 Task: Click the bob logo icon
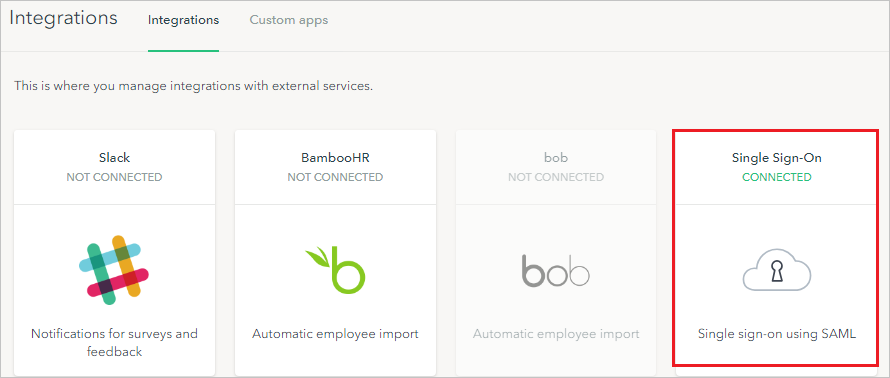(x=556, y=270)
